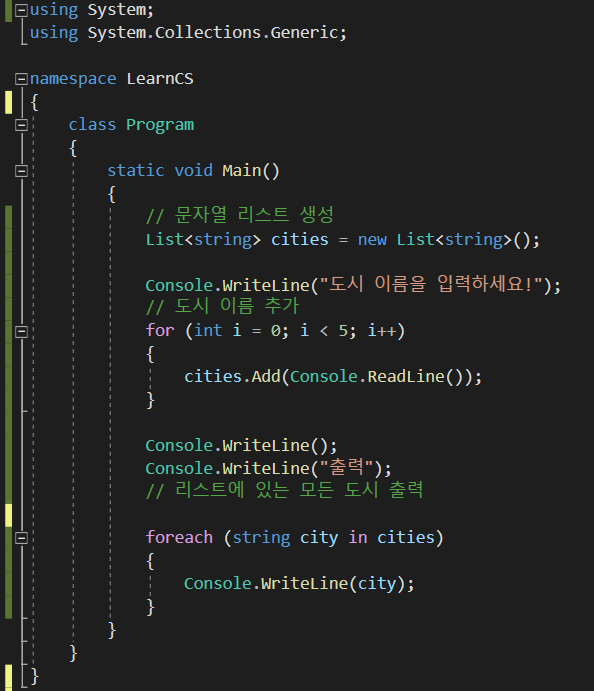Click the comment '// 도시 이름 추가'
The image size is (594, 691).
click(x=222, y=306)
